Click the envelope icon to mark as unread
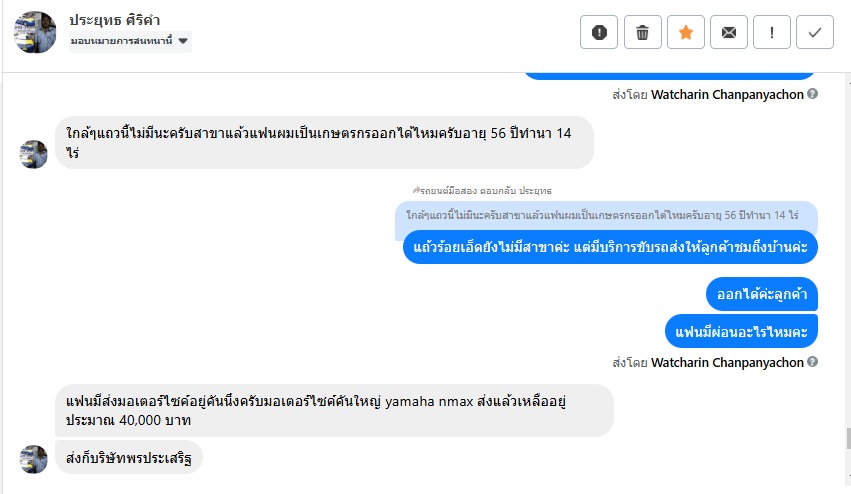851x494 pixels. click(x=729, y=32)
